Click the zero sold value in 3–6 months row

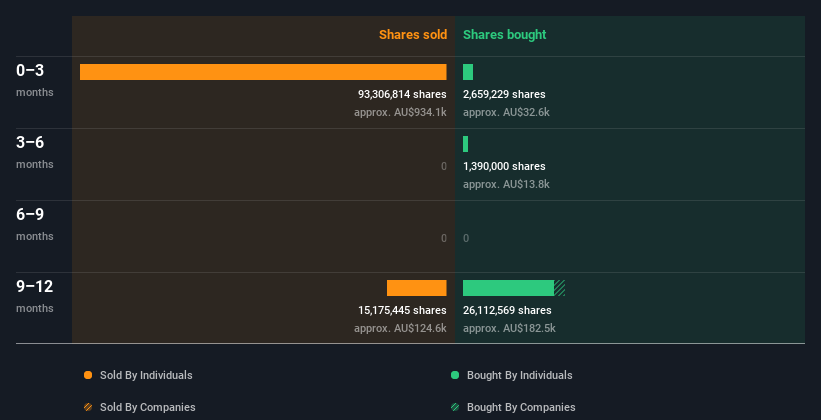(443, 167)
